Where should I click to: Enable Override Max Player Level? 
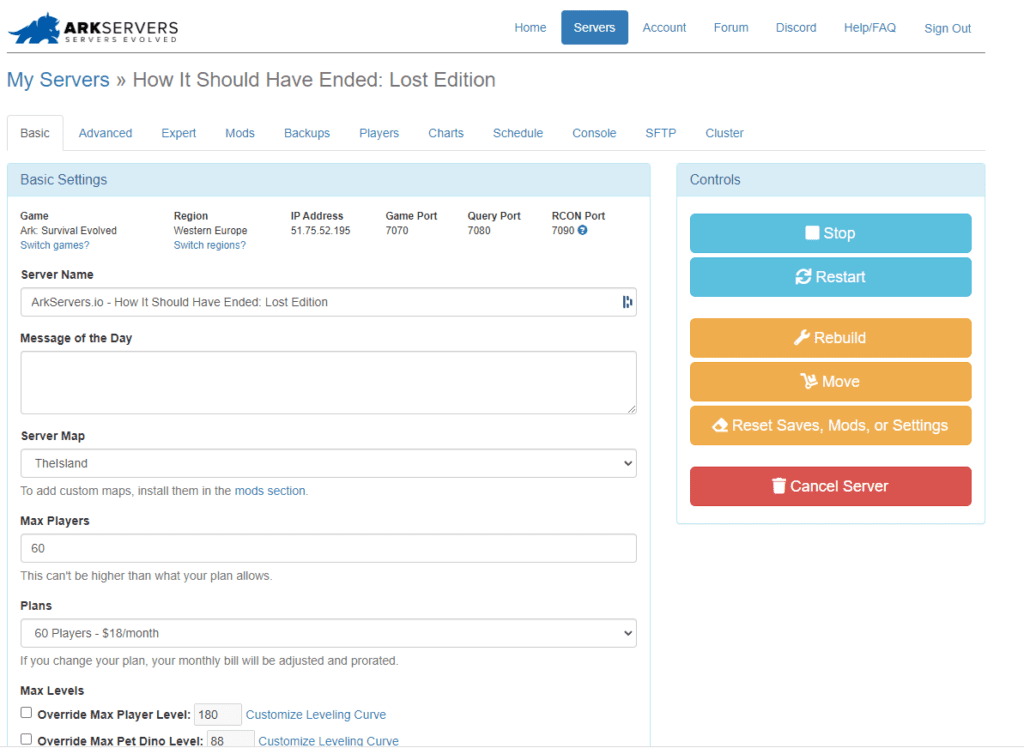[26, 711]
